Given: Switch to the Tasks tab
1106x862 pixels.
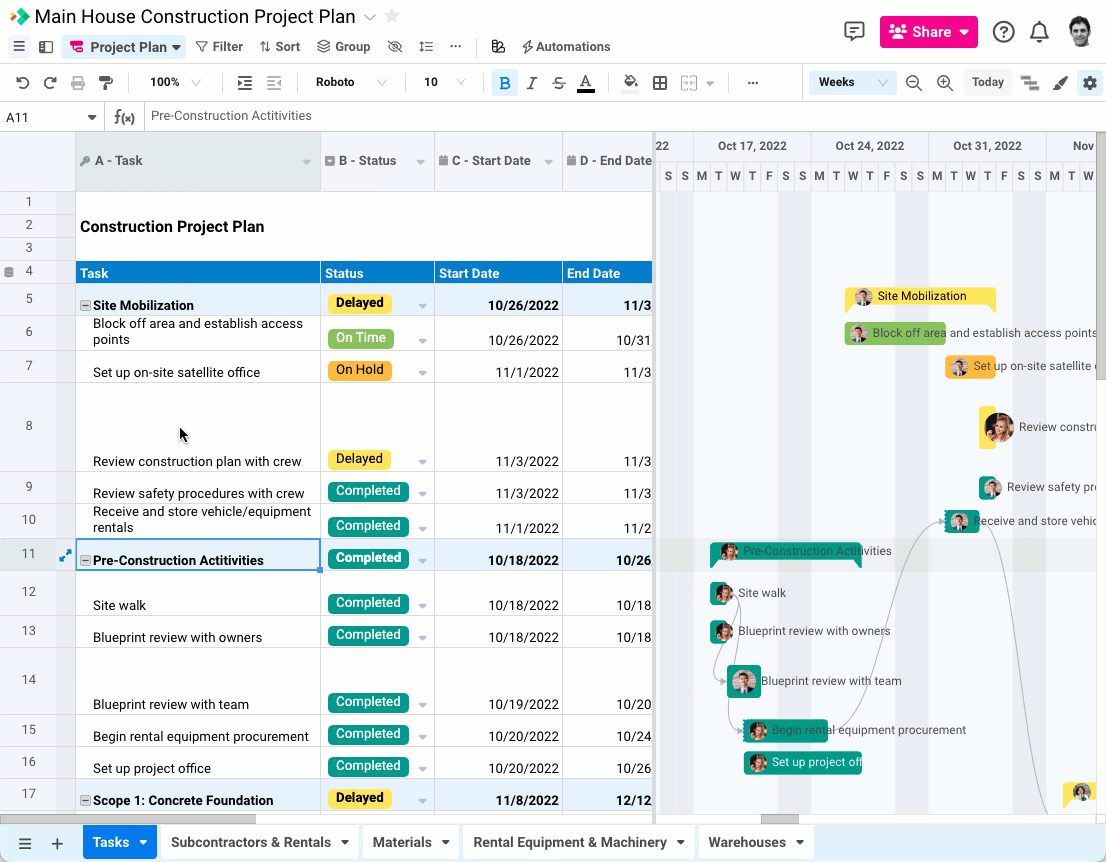Looking at the screenshot, I should tap(119, 842).
